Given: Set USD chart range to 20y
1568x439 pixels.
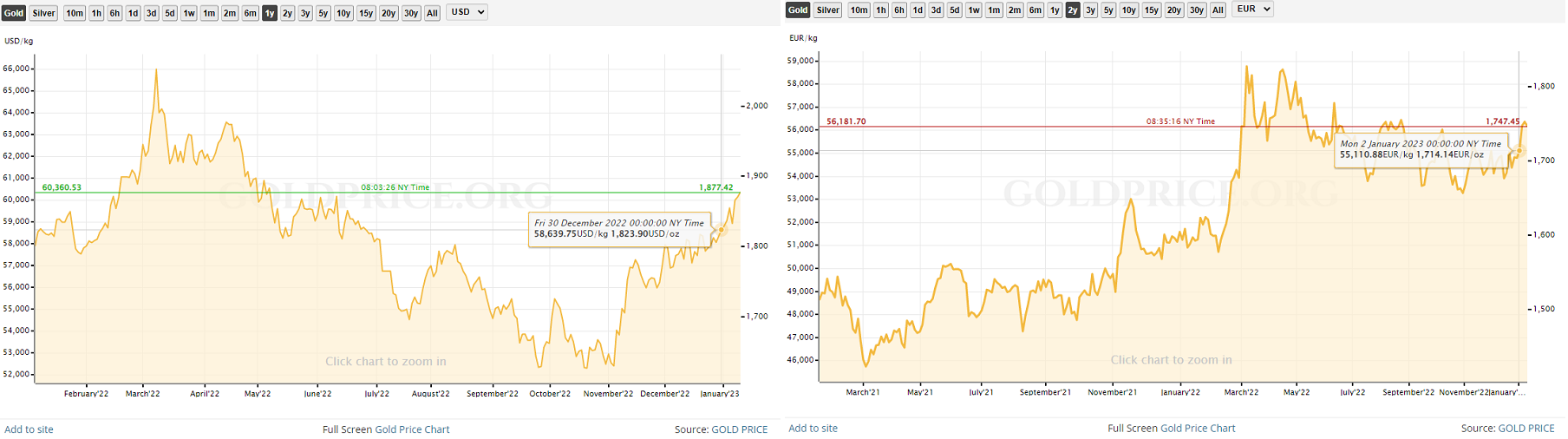Looking at the screenshot, I should coord(389,13).
